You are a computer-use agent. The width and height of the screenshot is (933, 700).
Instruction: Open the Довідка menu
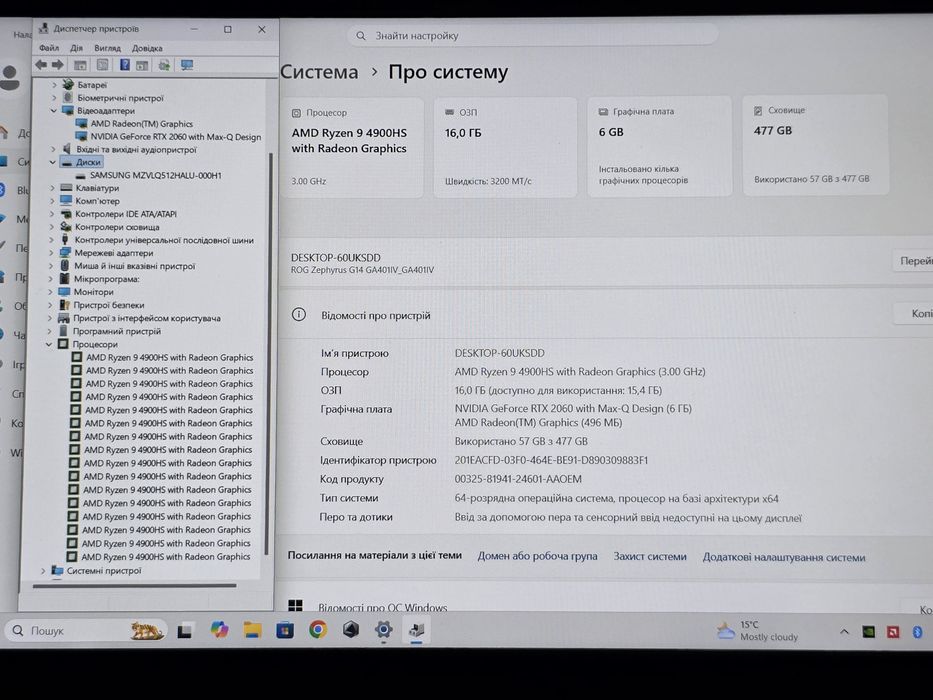point(147,48)
